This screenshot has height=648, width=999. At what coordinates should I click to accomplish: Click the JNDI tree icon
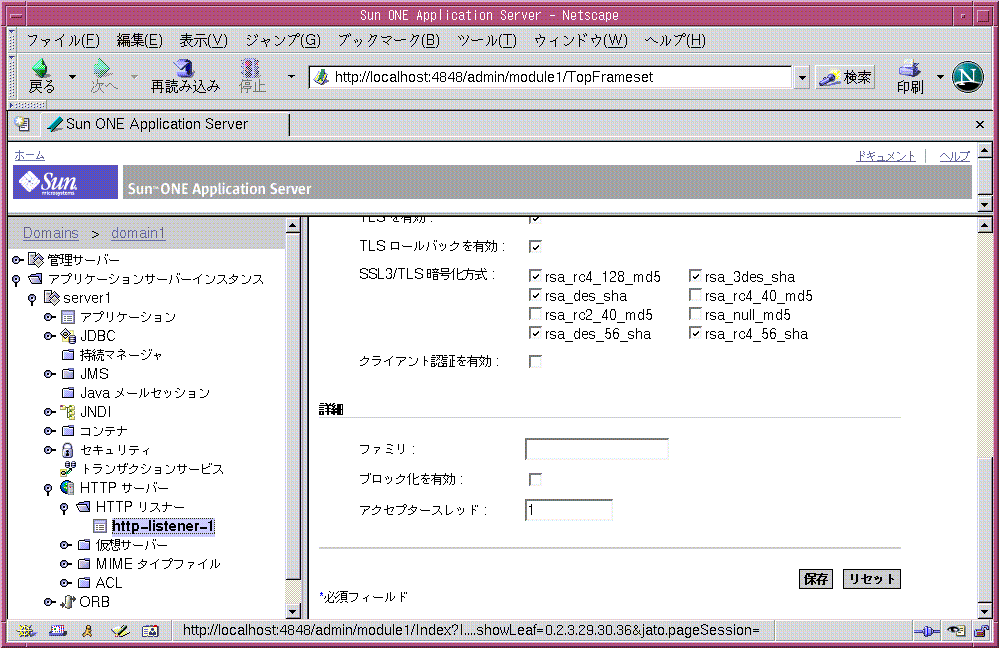click(68, 412)
